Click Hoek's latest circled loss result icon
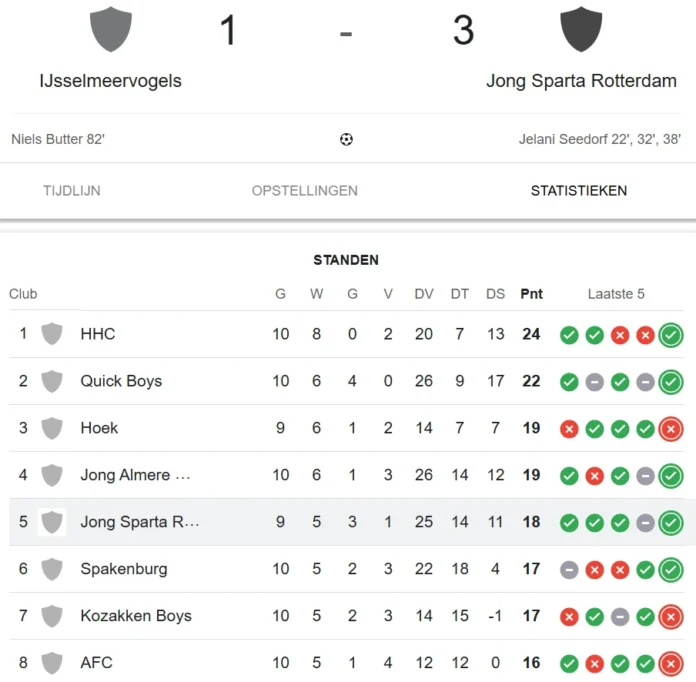Screen dimensions: 696x682 point(671,429)
